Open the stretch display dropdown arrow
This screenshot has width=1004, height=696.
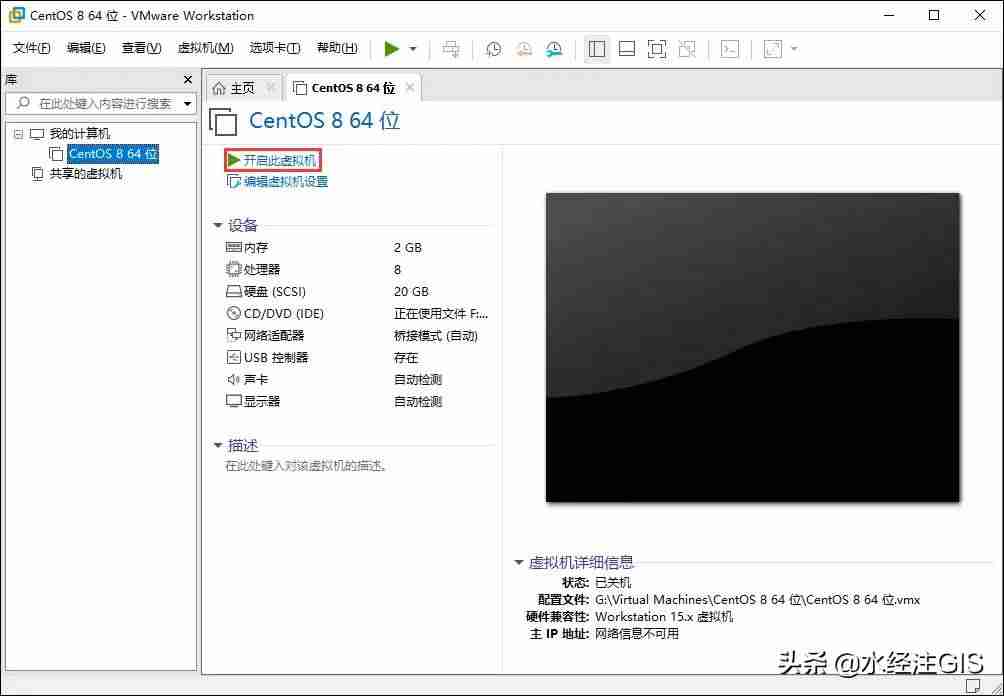pos(795,49)
